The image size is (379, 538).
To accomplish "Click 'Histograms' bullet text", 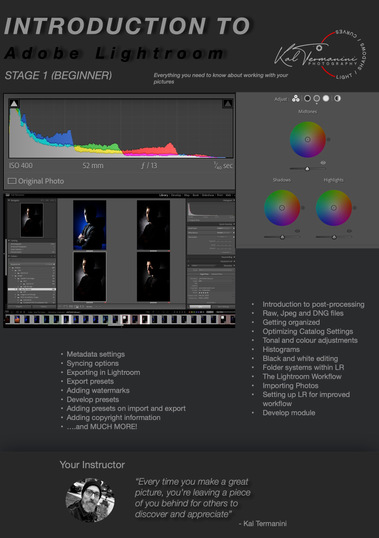I will click(281, 349).
